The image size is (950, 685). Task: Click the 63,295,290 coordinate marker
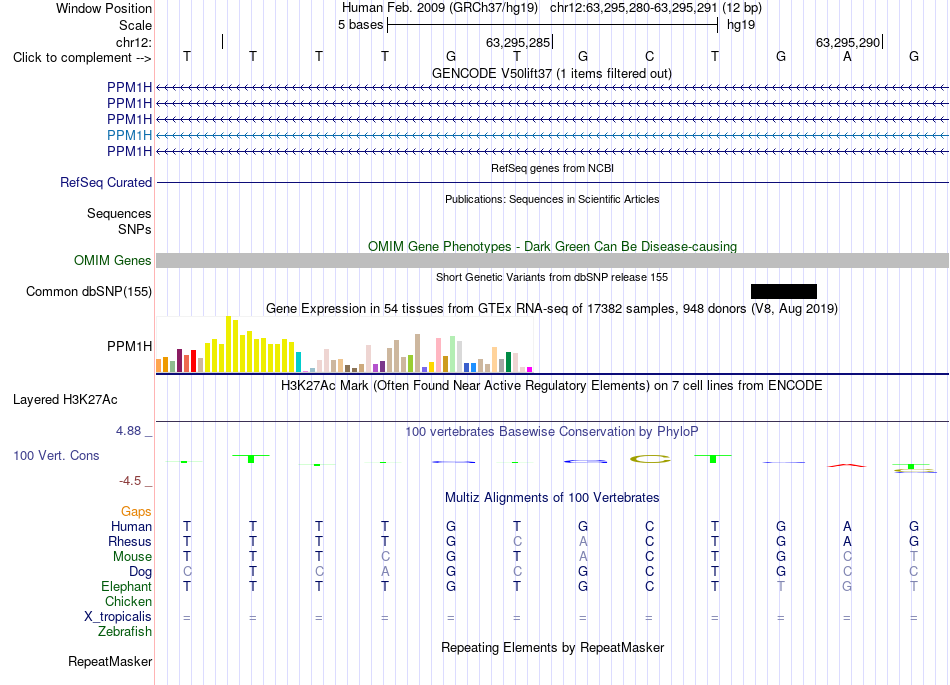(848, 42)
